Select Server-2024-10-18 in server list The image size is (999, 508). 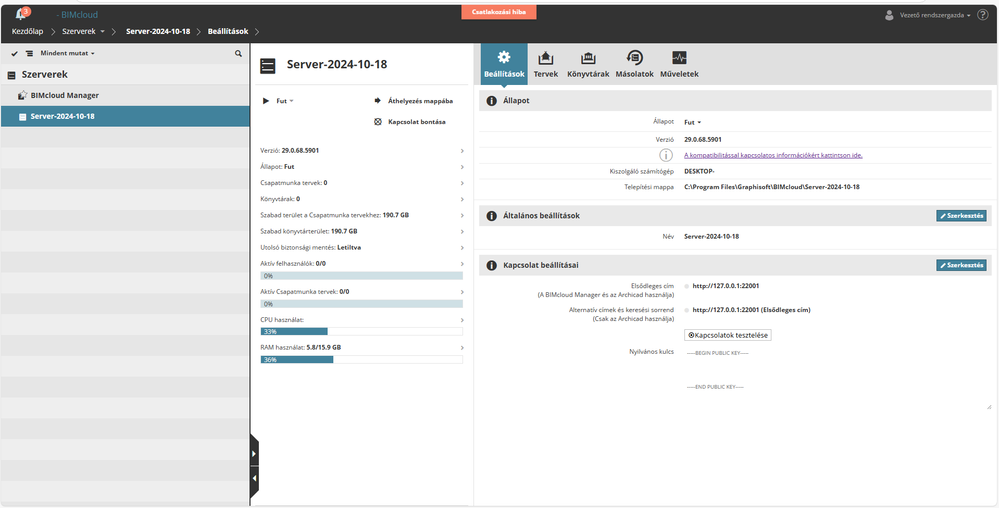[125, 117]
